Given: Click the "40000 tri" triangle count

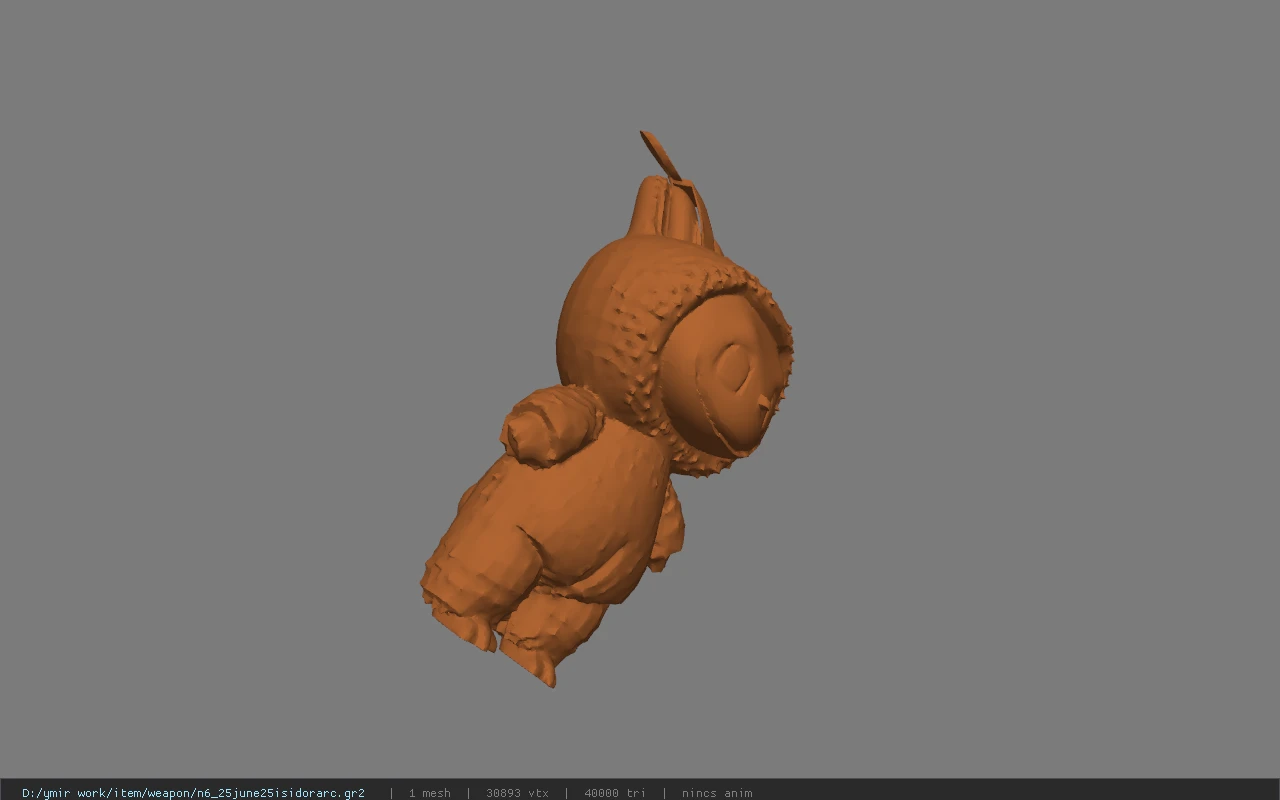Looking at the screenshot, I should click(615, 793).
